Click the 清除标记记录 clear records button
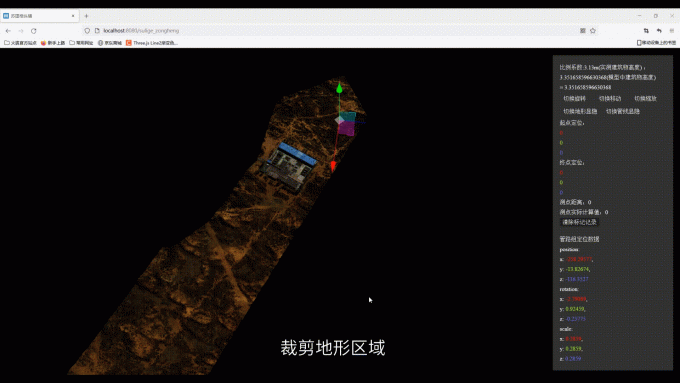The width and height of the screenshot is (680, 383). tap(579, 222)
